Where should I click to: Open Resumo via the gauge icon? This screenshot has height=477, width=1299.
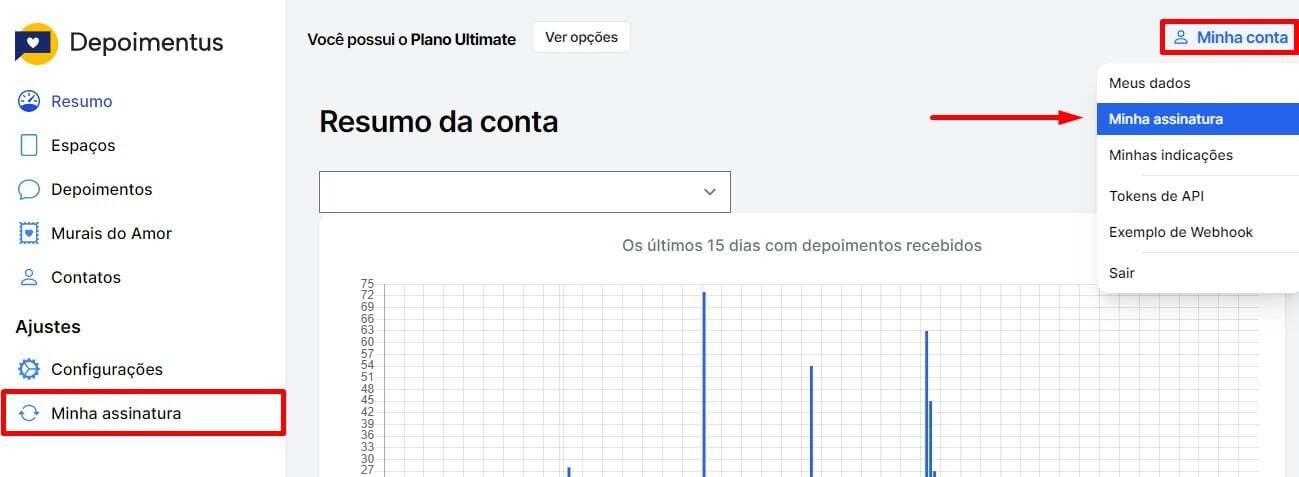tap(29, 101)
